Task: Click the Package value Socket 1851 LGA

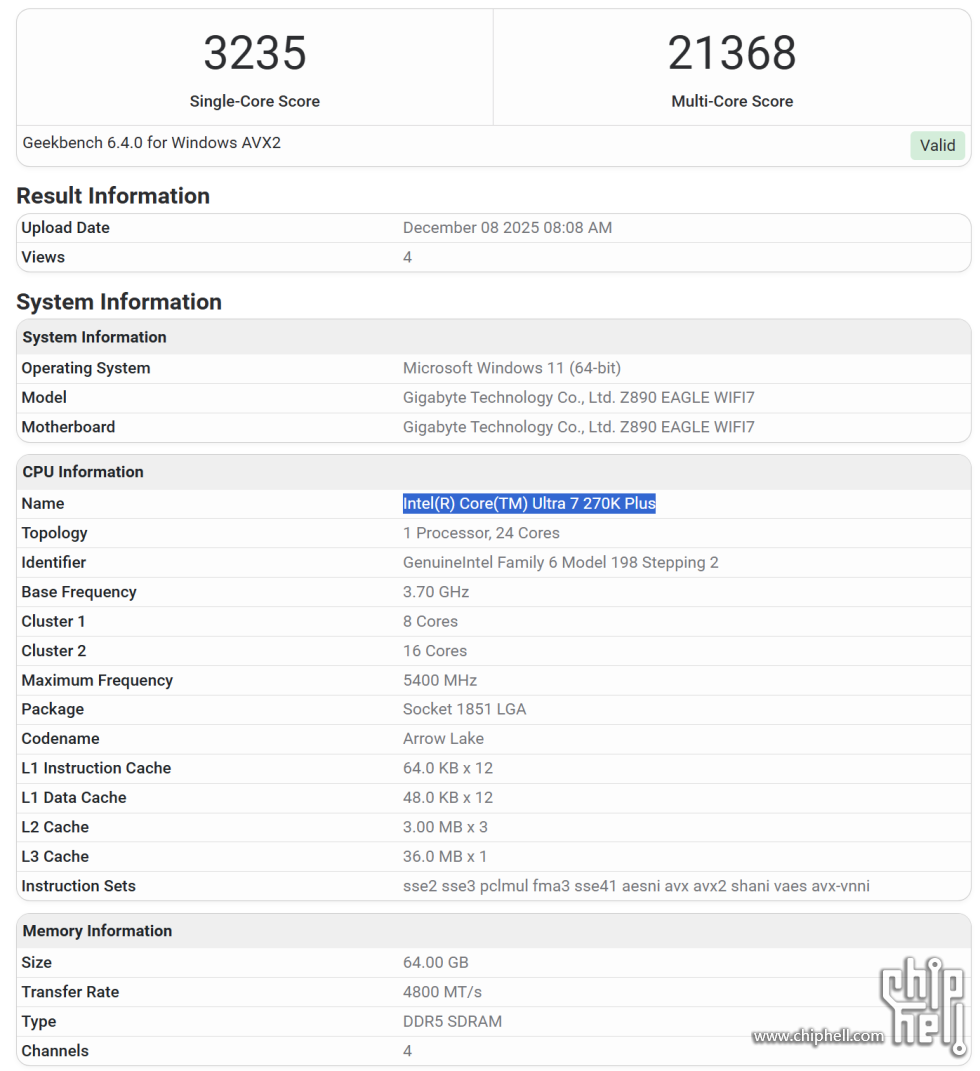Action: 464,709
